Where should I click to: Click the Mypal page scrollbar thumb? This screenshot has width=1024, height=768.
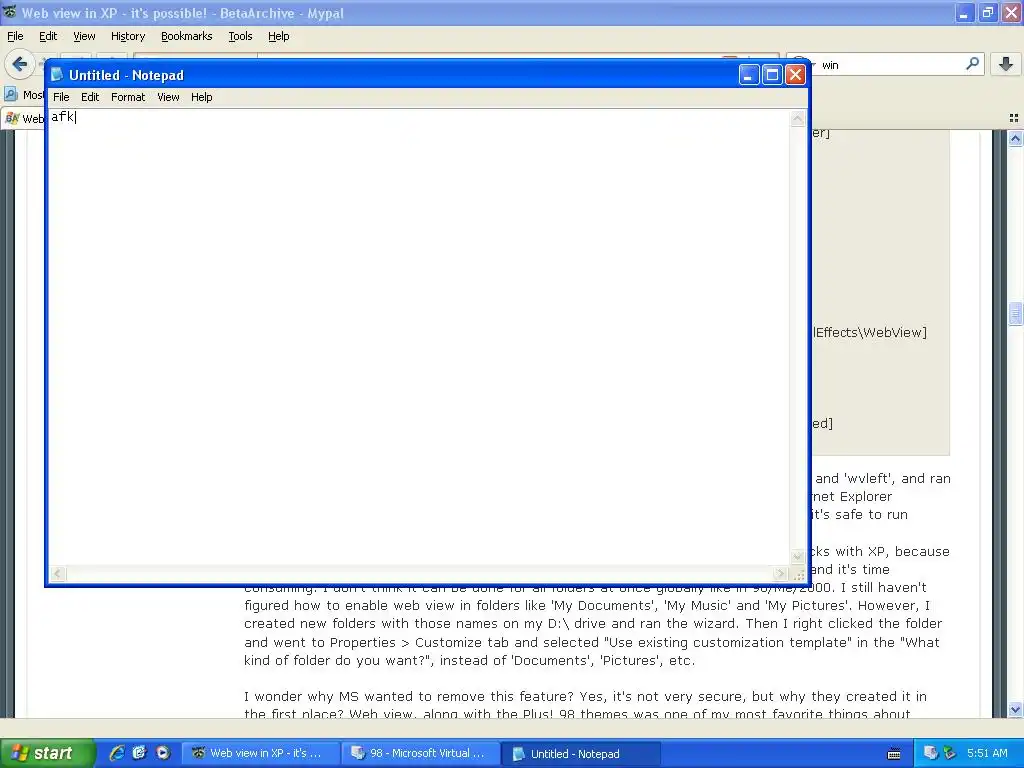click(x=1015, y=313)
